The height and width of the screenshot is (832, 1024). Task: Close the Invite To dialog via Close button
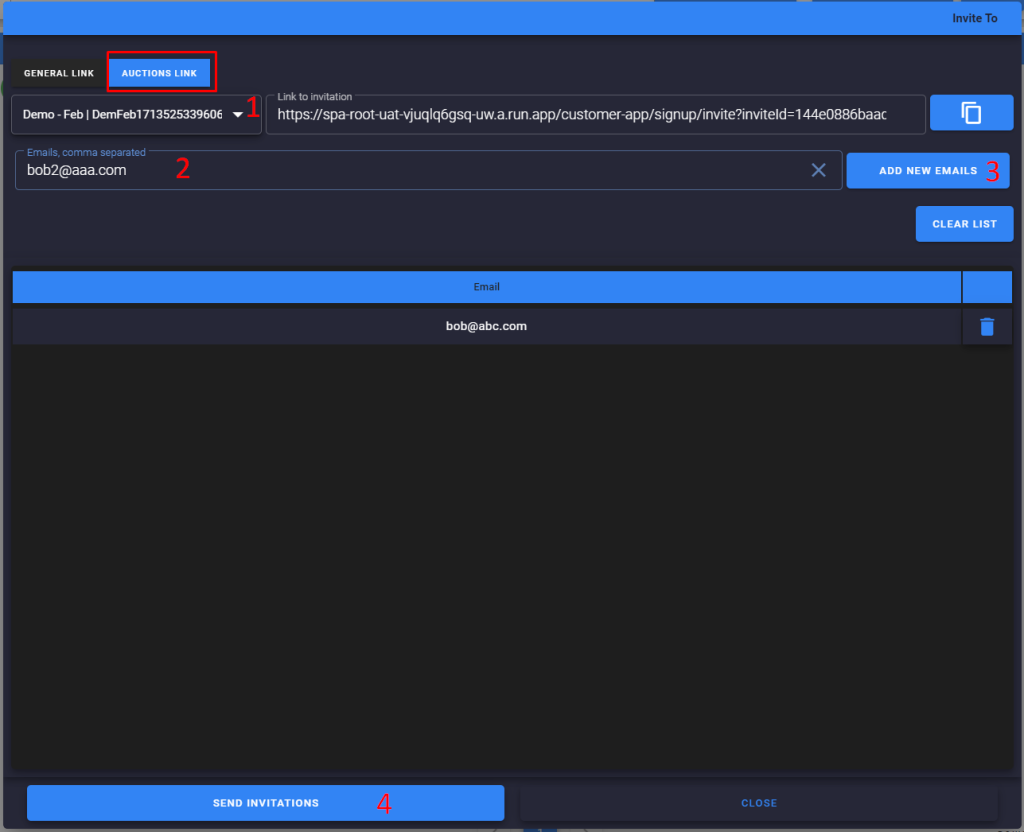click(758, 803)
